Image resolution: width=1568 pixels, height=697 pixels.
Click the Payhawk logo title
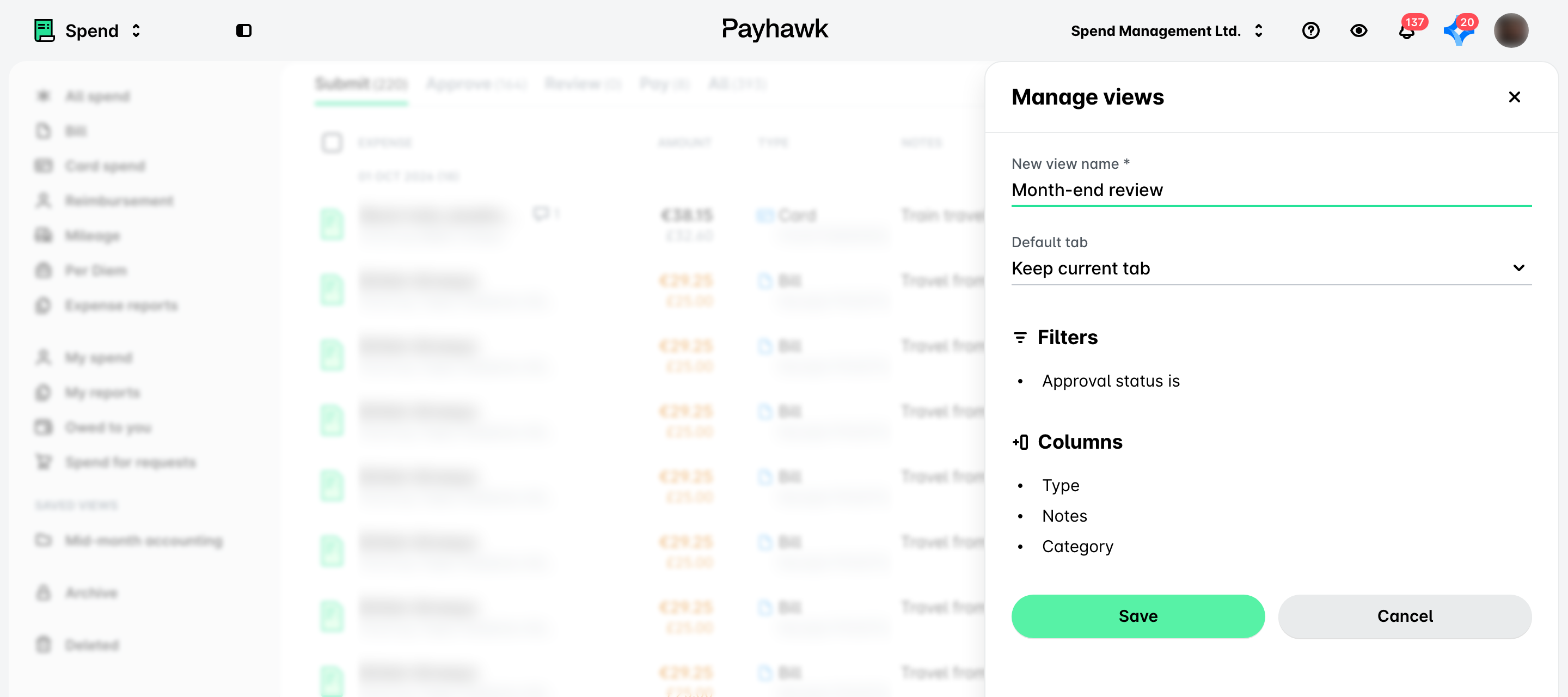click(x=775, y=29)
